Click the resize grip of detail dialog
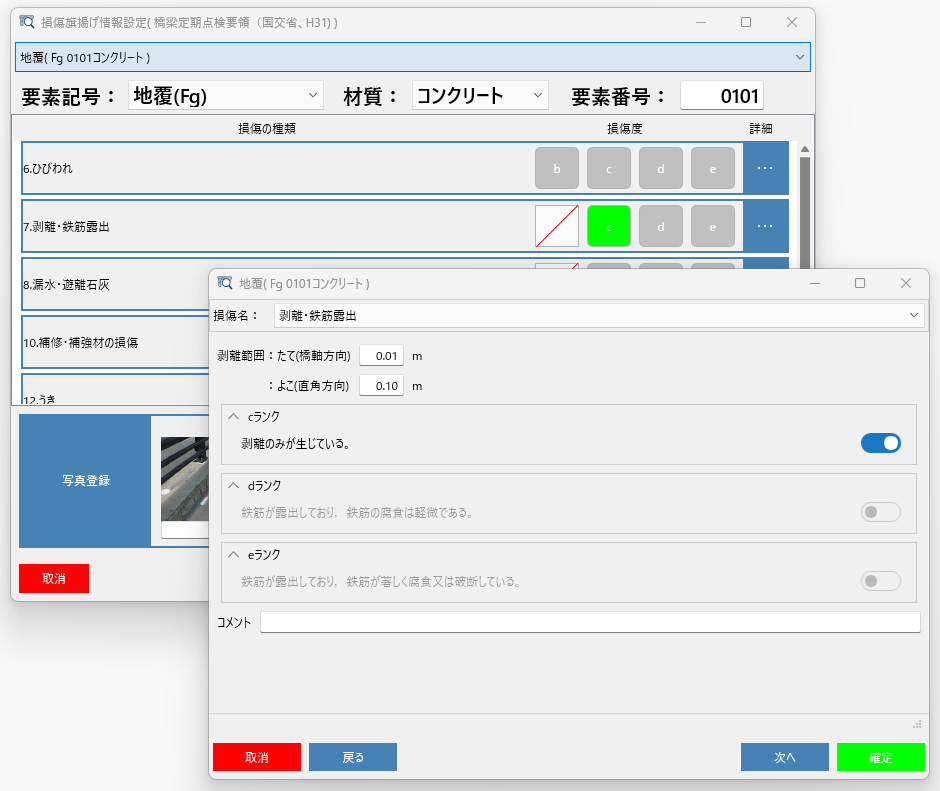 pos(916,724)
